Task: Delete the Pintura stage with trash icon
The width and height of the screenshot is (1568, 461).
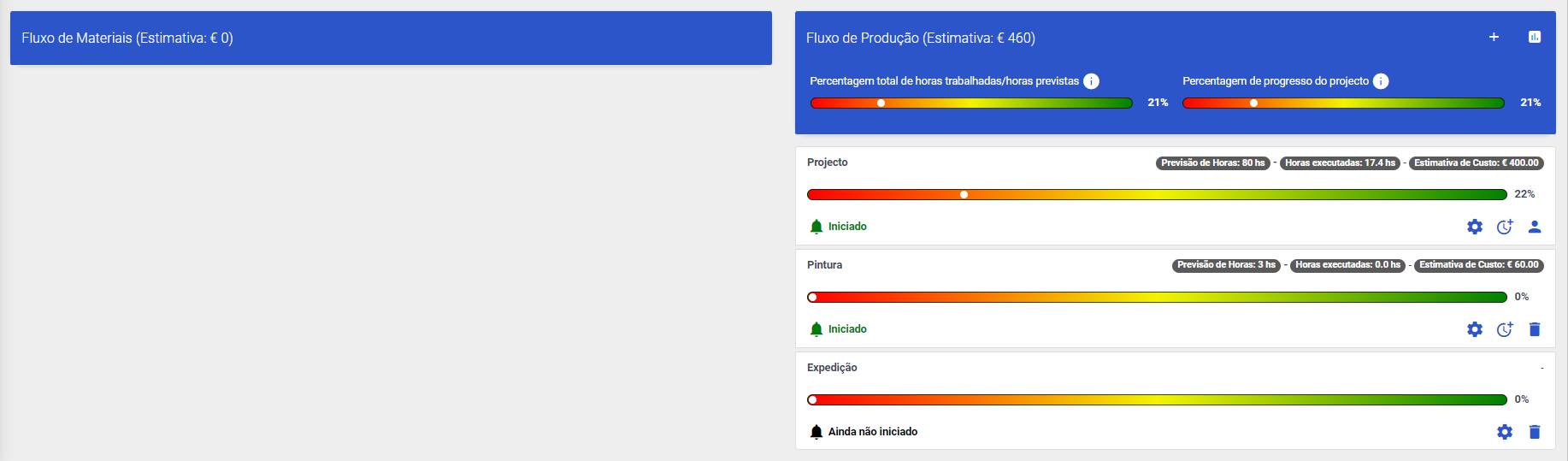Action: click(1535, 329)
